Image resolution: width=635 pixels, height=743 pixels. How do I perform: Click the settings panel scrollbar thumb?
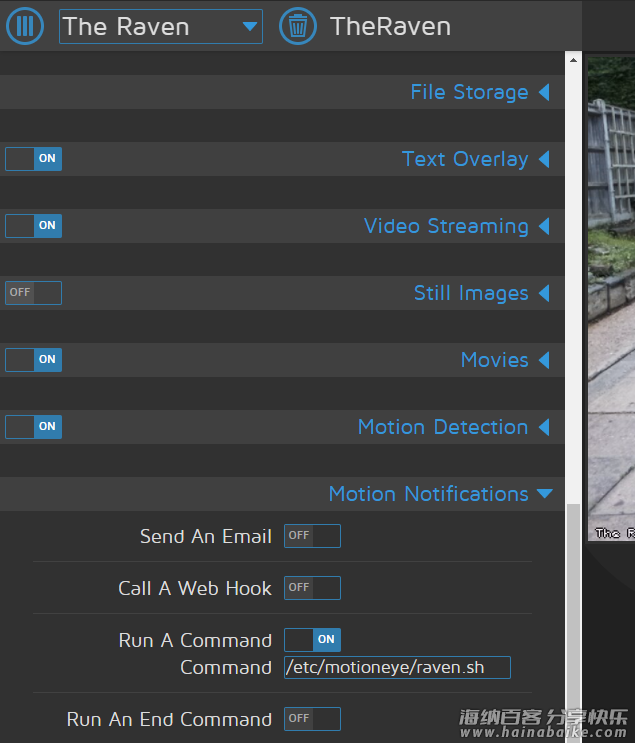click(x=573, y=623)
